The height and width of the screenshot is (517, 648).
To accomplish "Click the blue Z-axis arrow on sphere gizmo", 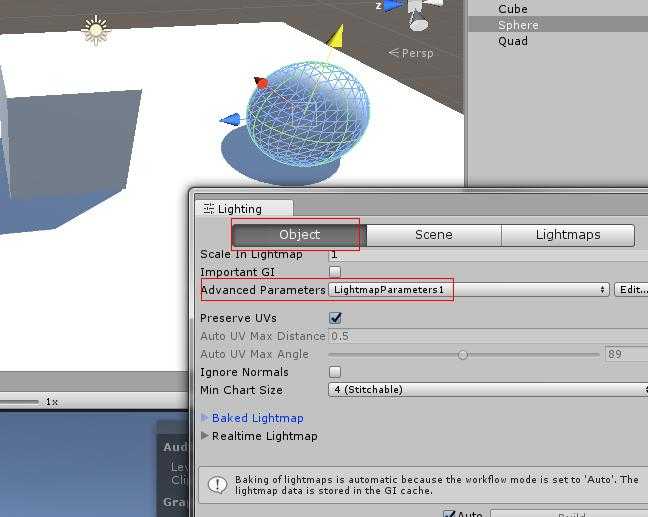I will (x=230, y=119).
